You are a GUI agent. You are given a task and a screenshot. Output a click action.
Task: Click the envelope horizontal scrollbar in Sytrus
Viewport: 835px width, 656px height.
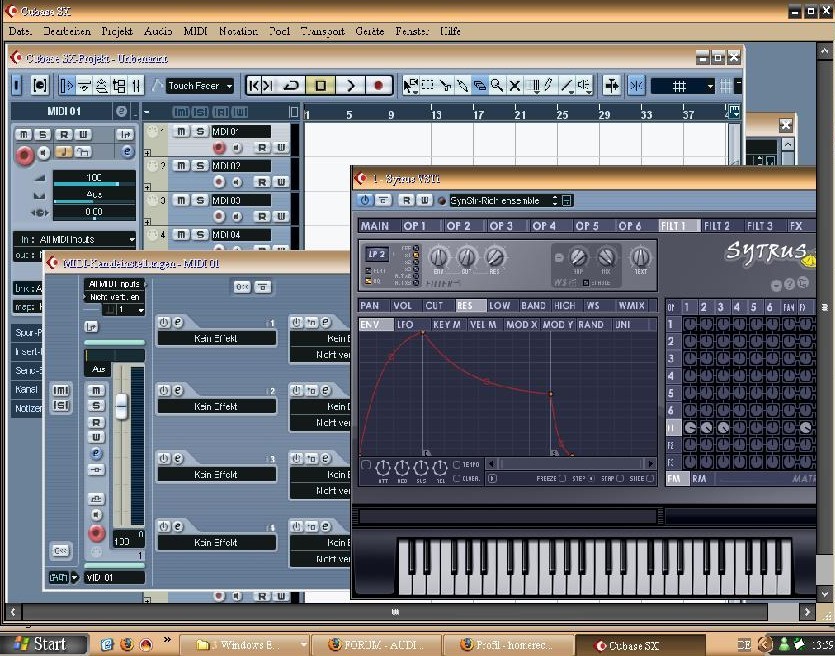point(572,464)
